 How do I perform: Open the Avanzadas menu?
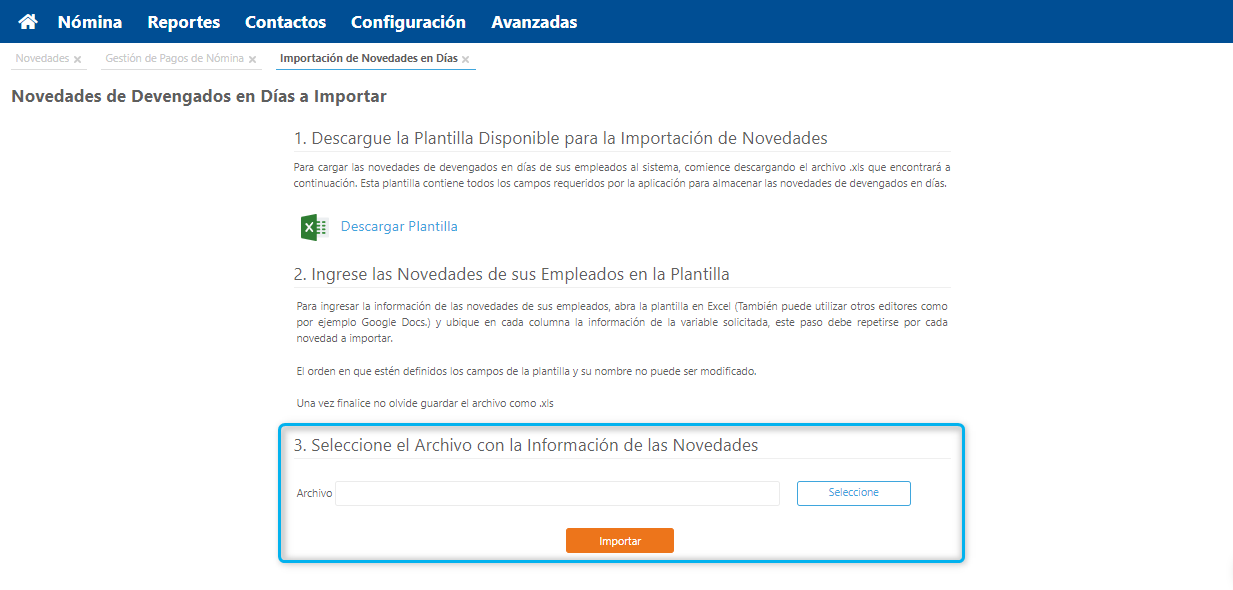pyautogui.click(x=534, y=21)
